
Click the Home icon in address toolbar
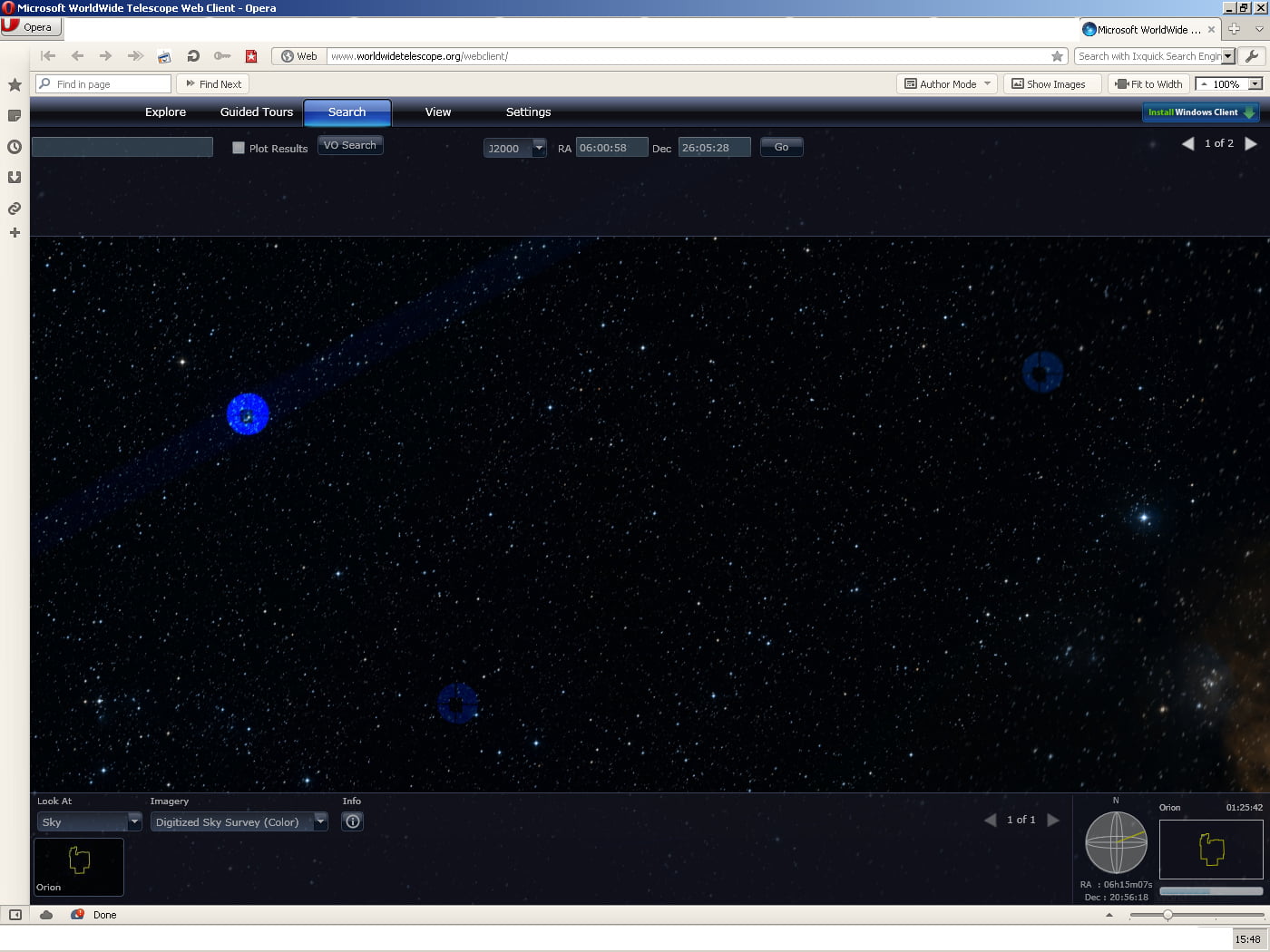click(x=164, y=56)
